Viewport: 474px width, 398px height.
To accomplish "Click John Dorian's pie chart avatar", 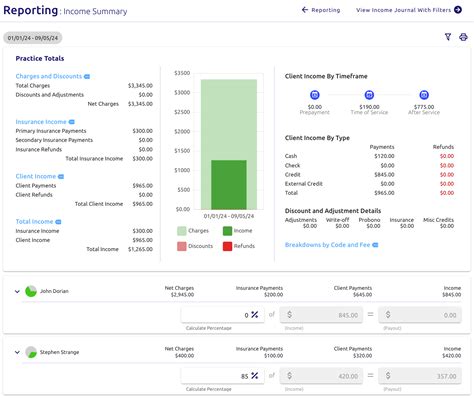I will pyautogui.click(x=31, y=291).
